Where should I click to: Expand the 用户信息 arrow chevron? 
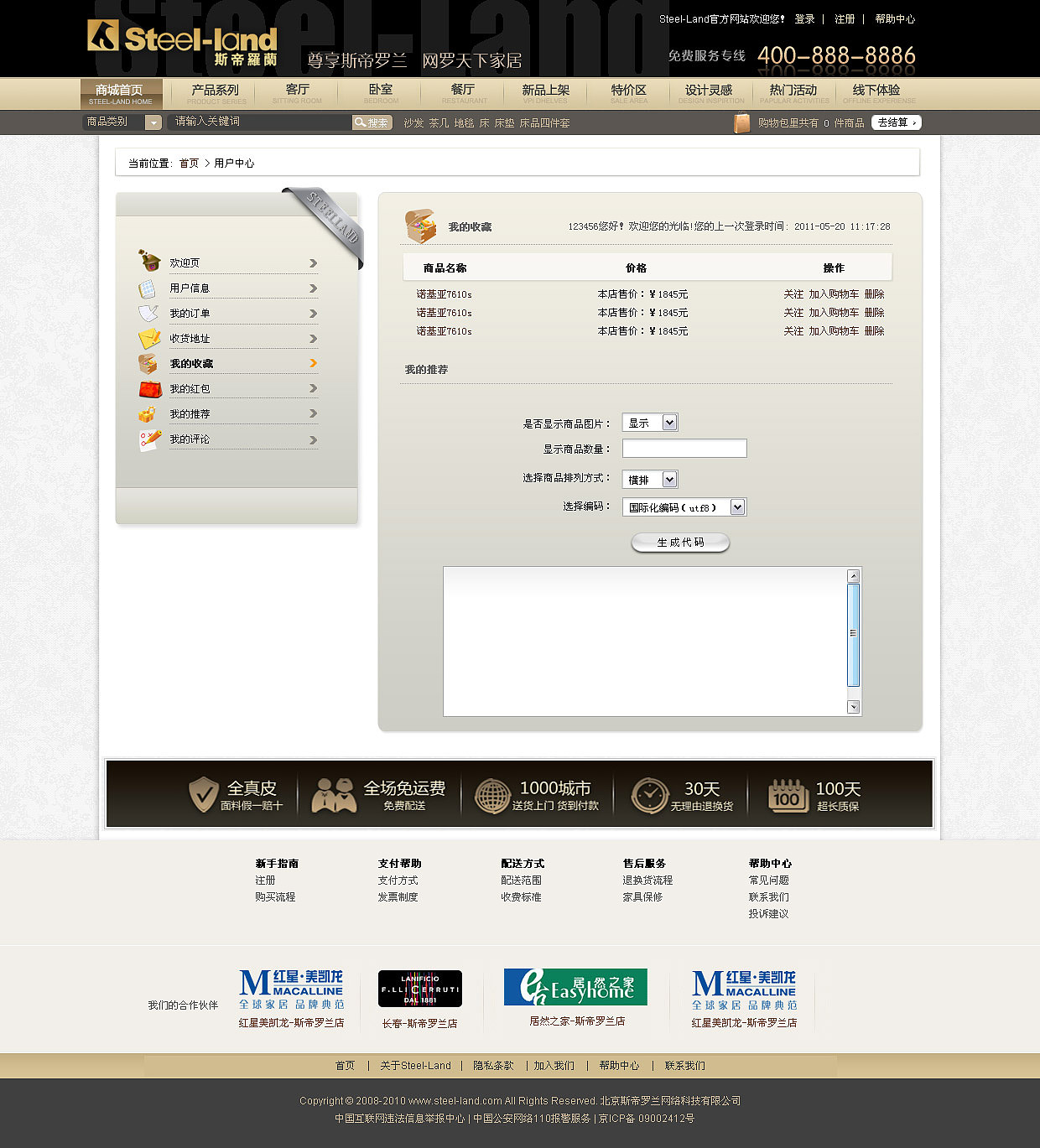tap(313, 288)
